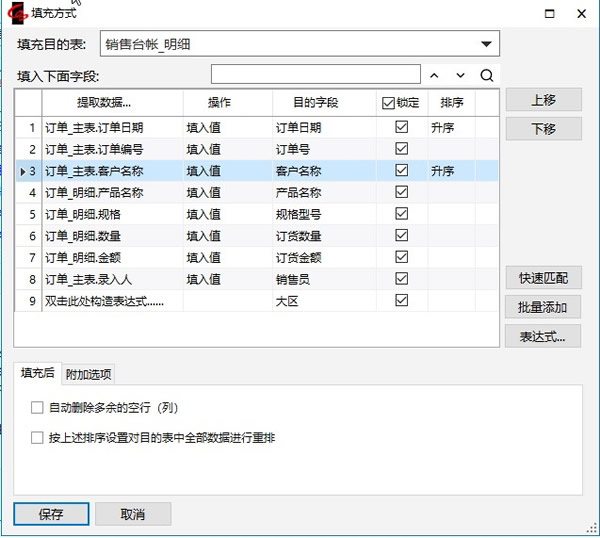The width and height of the screenshot is (600, 538).
Task: Click the search magnifier icon
Action: pos(487,75)
